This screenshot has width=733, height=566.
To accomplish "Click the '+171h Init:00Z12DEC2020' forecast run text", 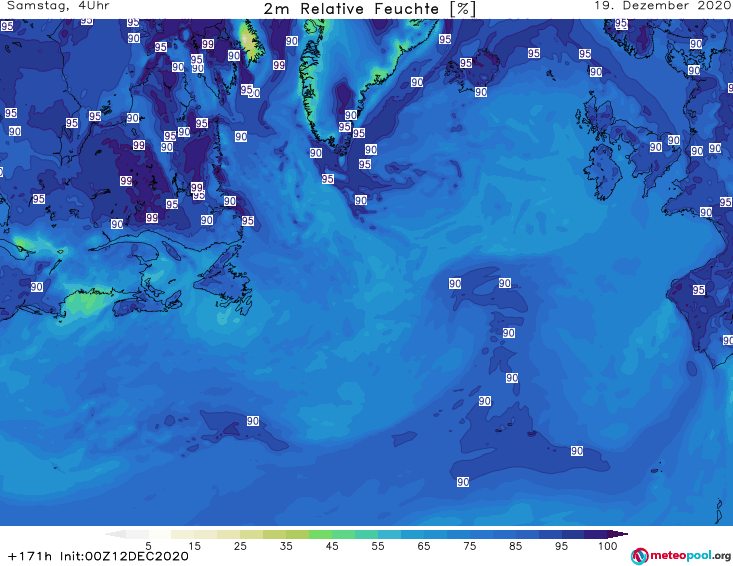I will click(x=98, y=556).
